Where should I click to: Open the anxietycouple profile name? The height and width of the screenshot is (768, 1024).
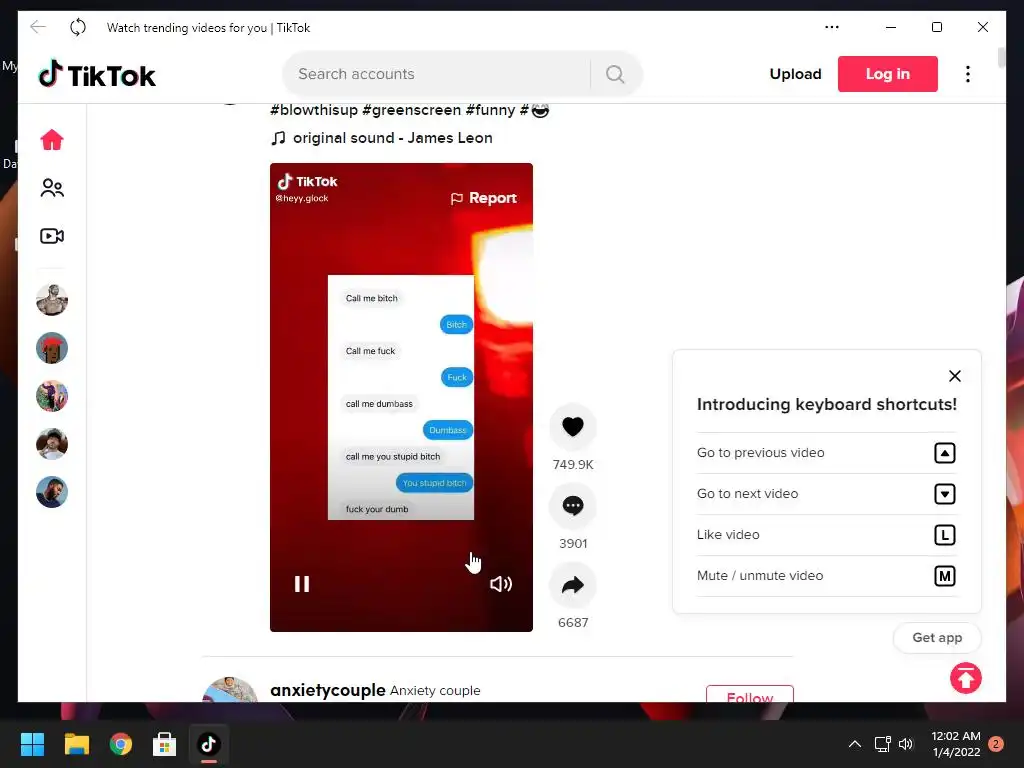click(x=327, y=690)
